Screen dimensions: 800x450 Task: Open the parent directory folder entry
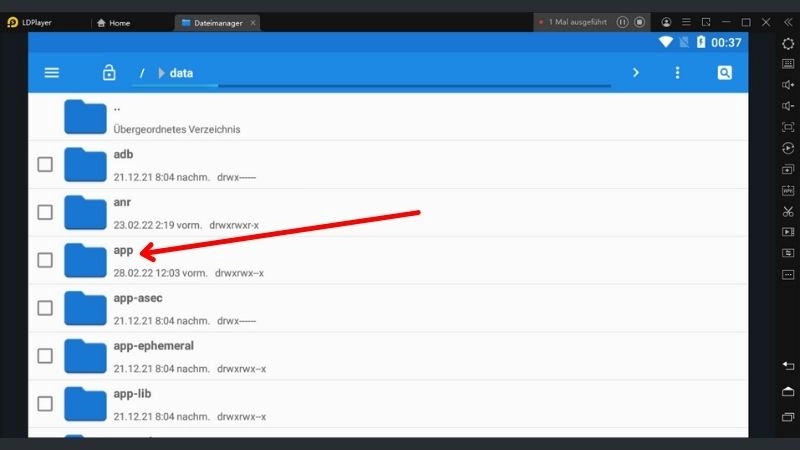pyautogui.click(x=388, y=117)
